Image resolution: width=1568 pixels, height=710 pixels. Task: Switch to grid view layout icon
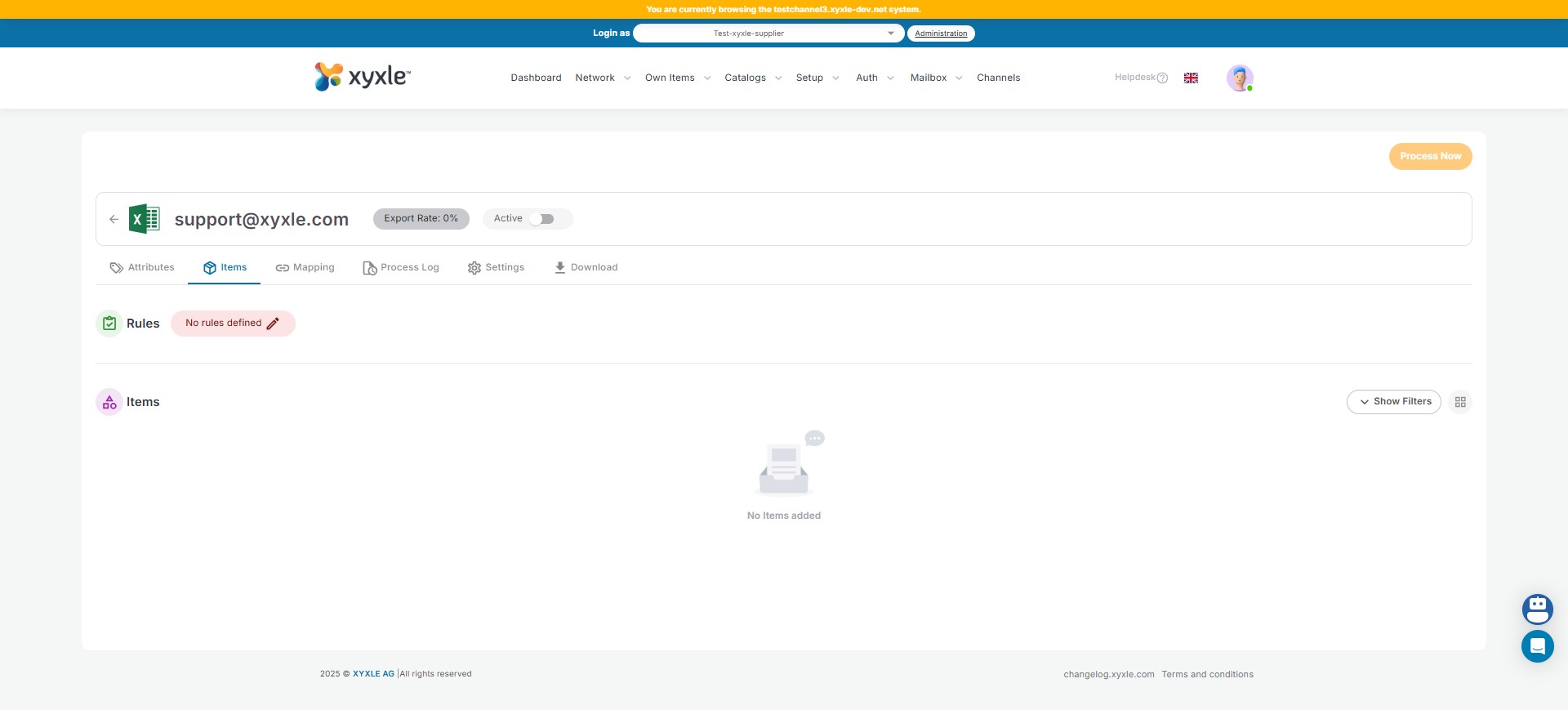[1460, 402]
